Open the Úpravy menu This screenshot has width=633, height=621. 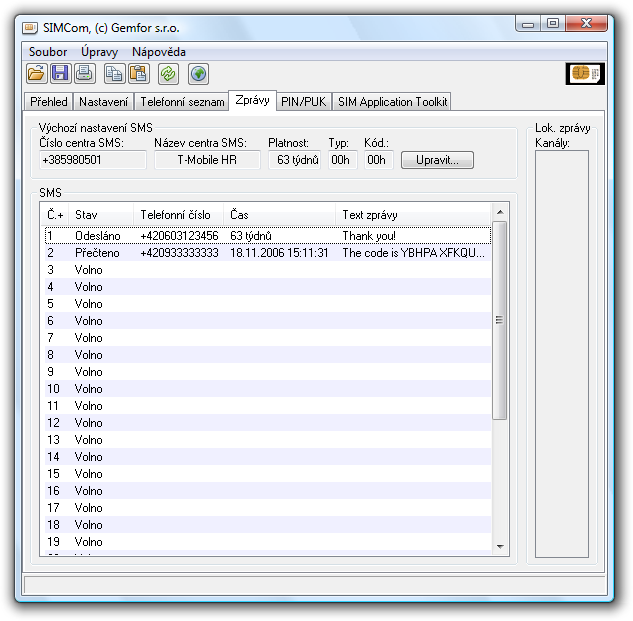[99, 52]
